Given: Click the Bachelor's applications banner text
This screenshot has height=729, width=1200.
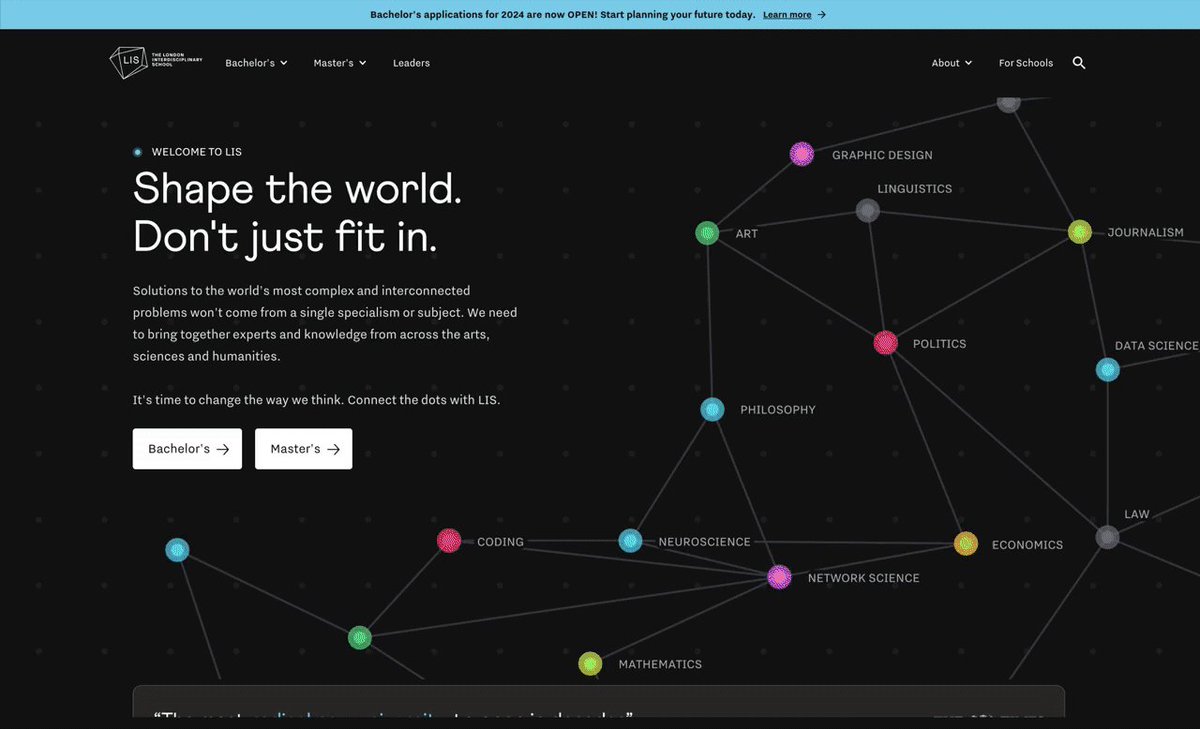Looking at the screenshot, I should click(563, 15).
